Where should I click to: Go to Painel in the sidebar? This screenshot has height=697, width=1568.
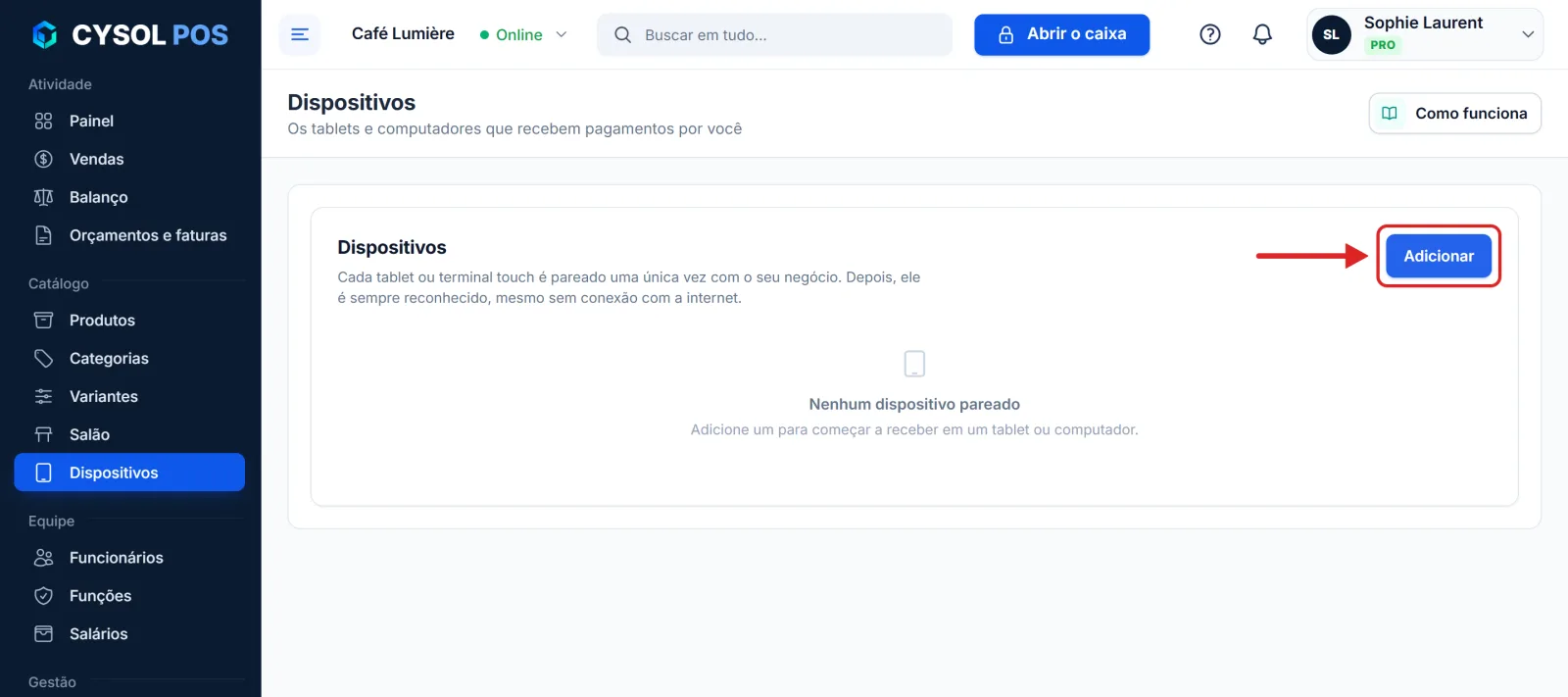coord(129,121)
